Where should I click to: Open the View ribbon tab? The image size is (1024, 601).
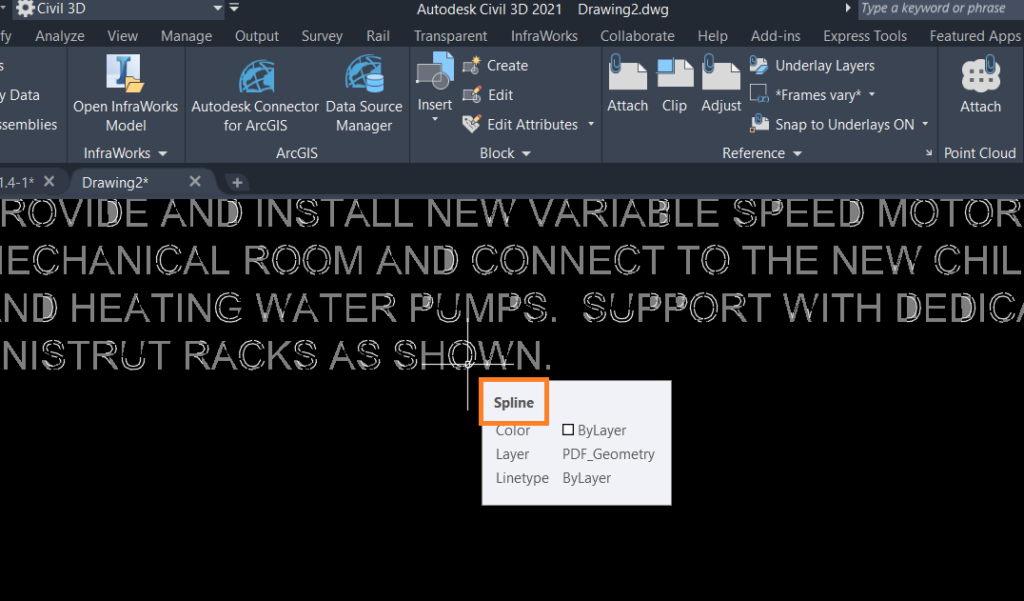[122, 36]
